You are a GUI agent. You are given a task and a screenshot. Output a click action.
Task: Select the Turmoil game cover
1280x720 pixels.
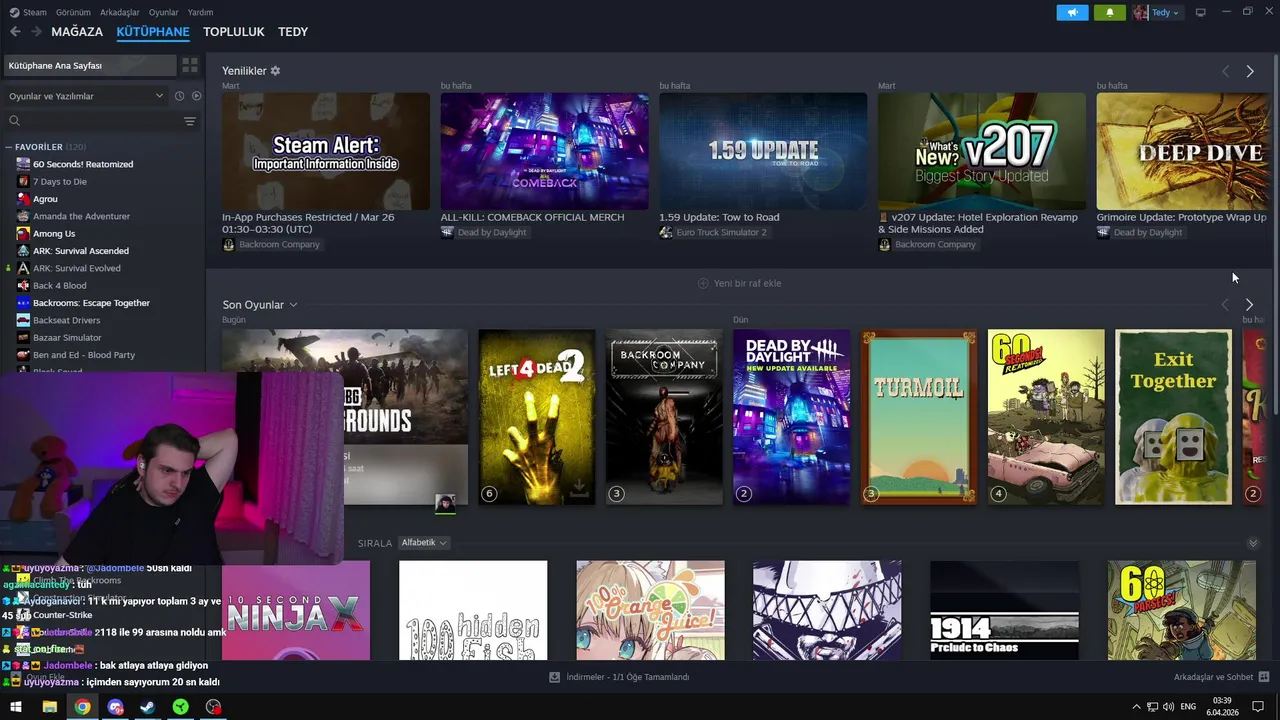click(x=919, y=417)
